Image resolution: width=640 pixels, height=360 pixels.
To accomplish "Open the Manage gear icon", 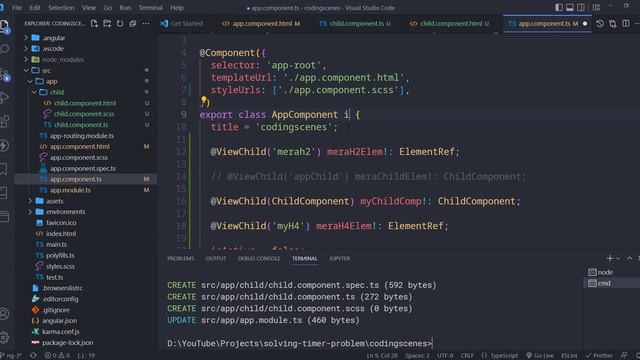I will [x=4, y=338].
